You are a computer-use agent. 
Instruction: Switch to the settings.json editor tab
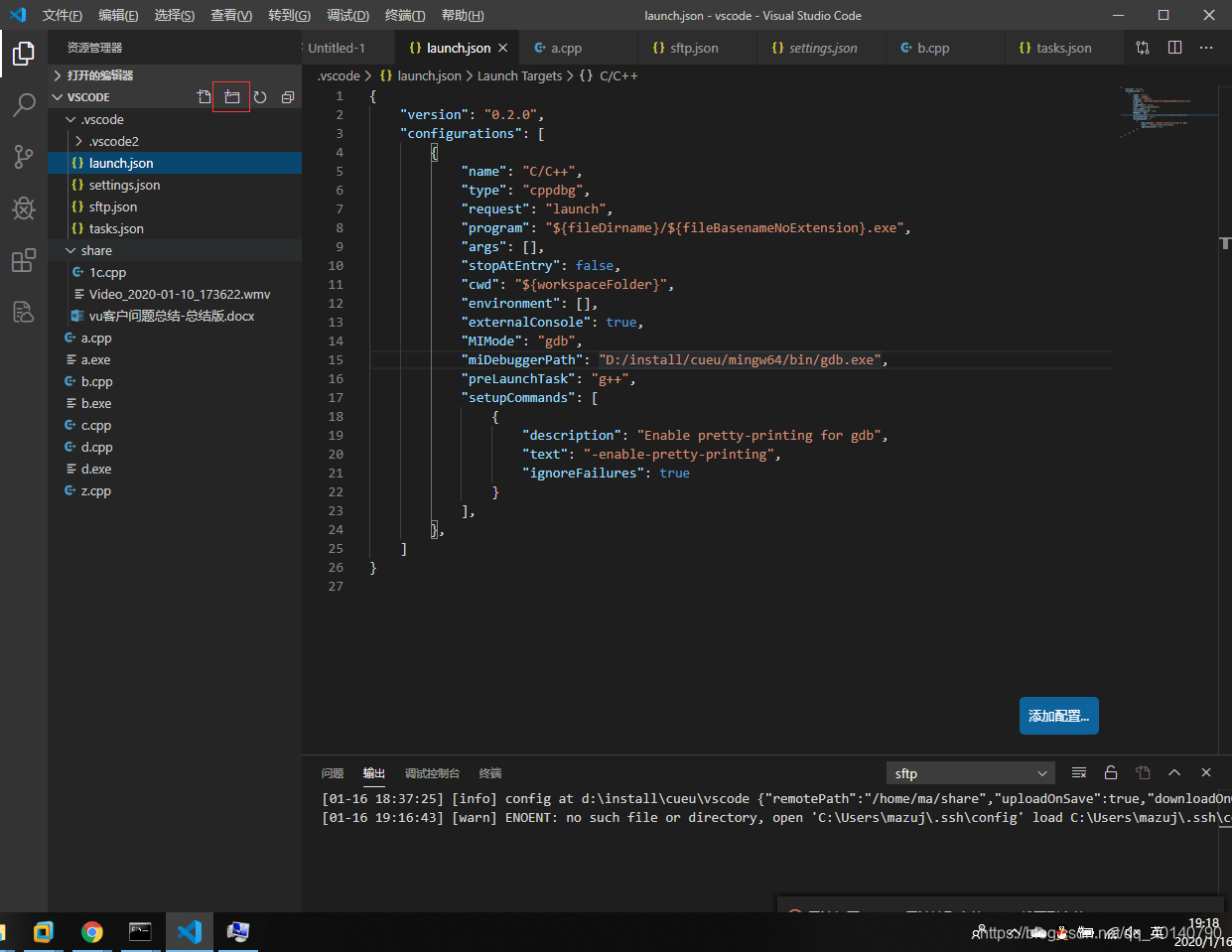(x=822, y=48)
